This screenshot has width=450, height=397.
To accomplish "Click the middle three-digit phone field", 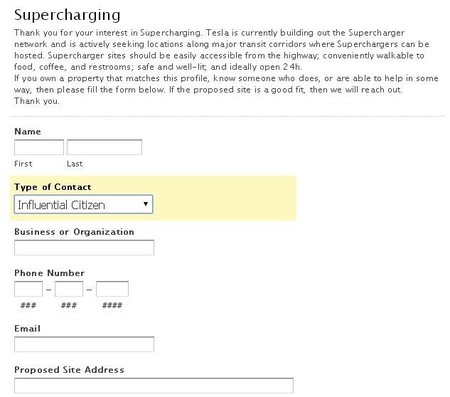I will tap(69, 289).
